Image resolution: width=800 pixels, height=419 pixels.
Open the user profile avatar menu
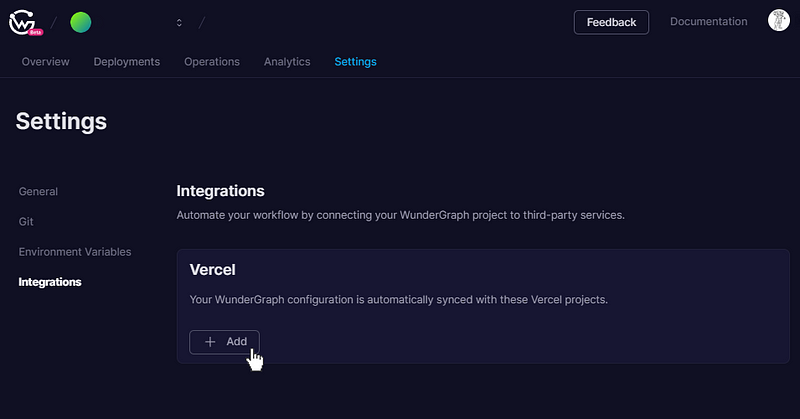[x=779, y=21]
